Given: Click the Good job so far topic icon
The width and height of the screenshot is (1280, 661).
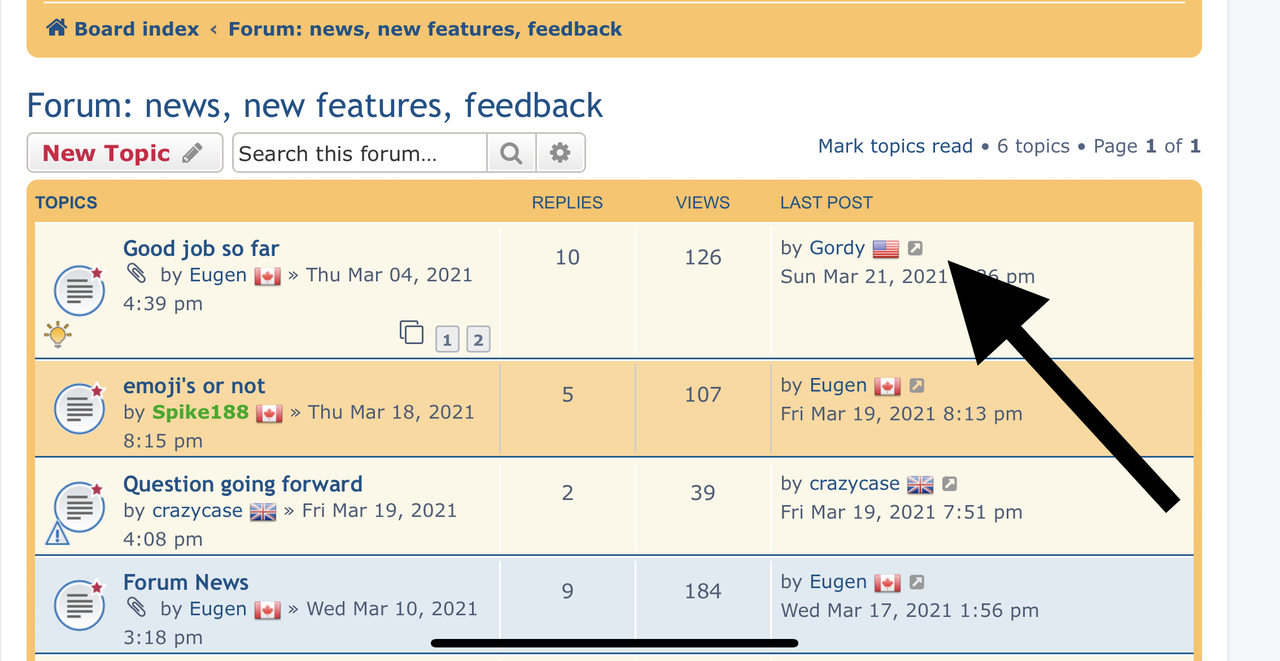Looking at the screenshot, I should pyautogui.click(x=79, y=290).
